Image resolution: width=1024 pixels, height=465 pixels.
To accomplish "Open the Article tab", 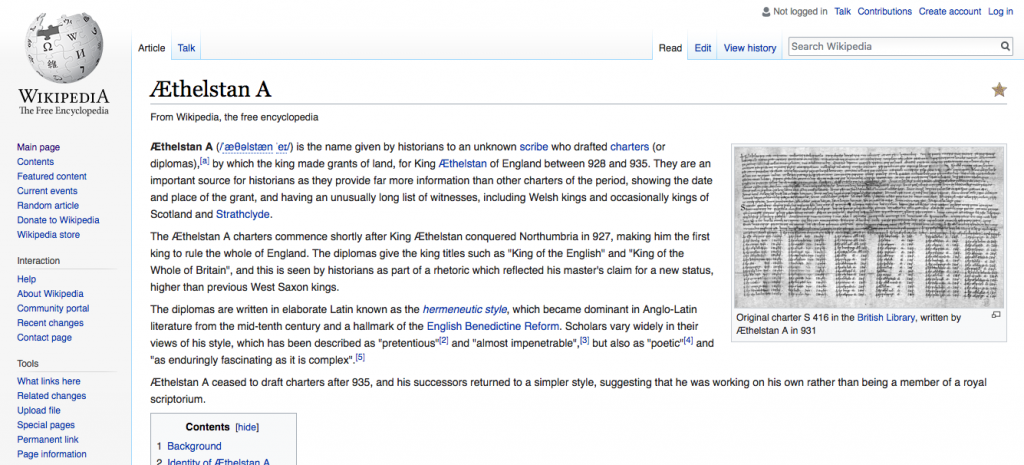I will [152, 48].
